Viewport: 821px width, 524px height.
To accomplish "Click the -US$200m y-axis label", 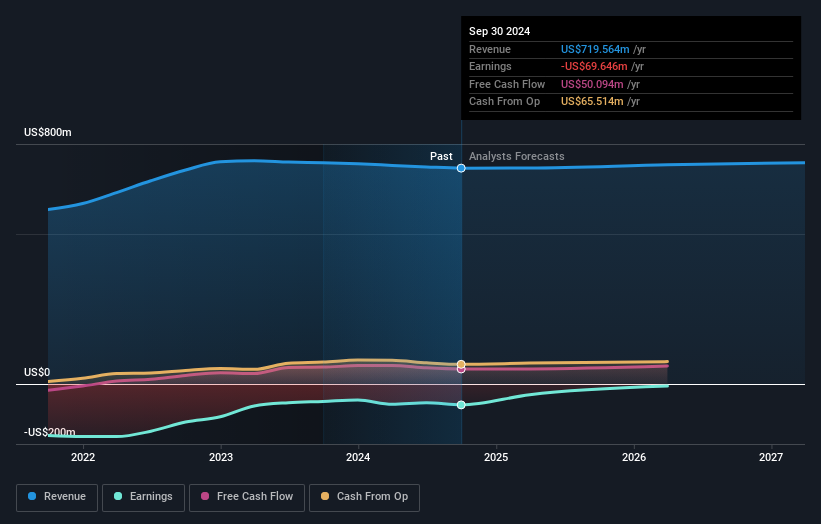I will (50, 432).
